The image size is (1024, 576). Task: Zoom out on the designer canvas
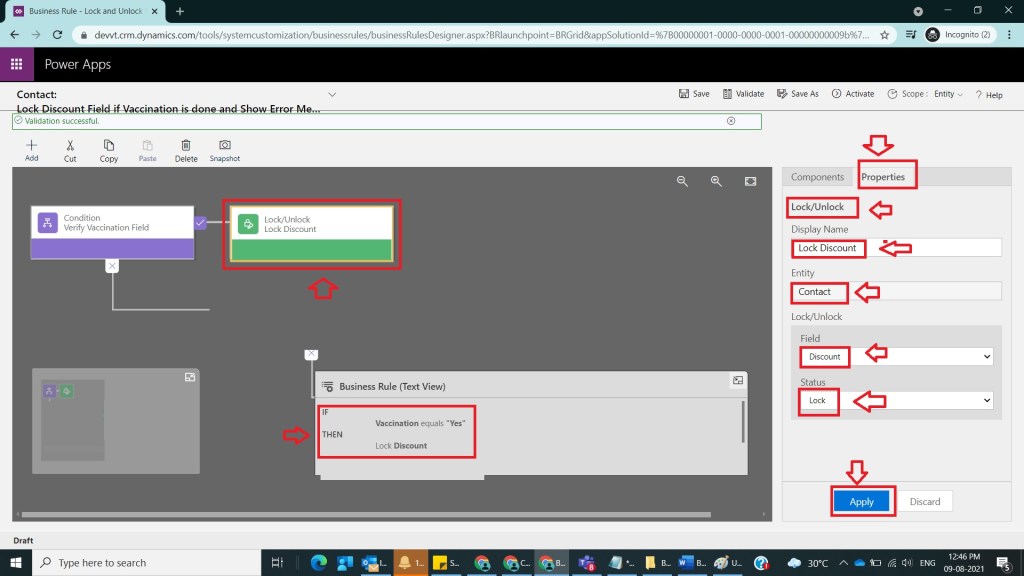pyautogui.click(x=682, y=181)
